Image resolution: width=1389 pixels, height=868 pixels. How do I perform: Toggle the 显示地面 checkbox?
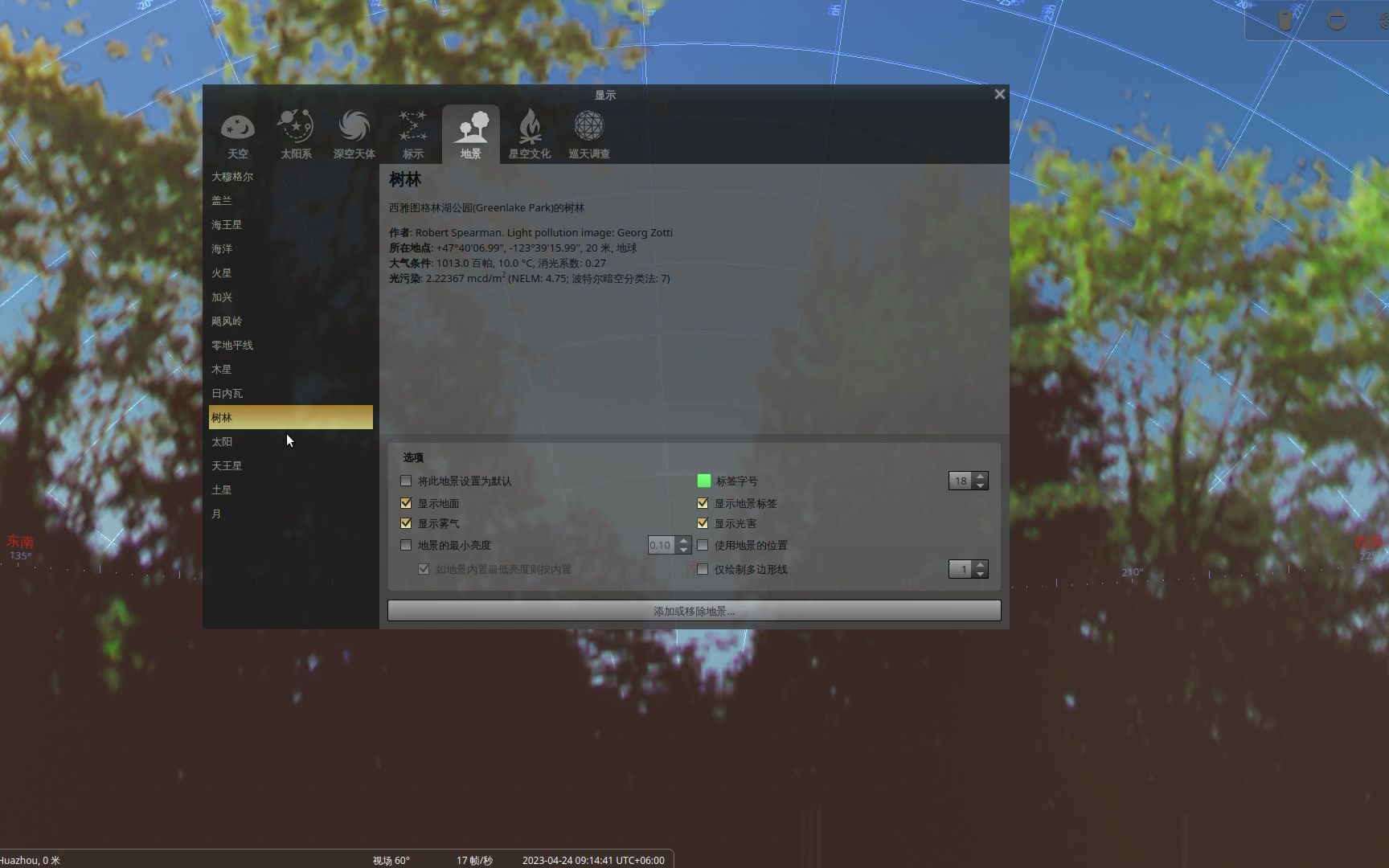pos(406,503)
